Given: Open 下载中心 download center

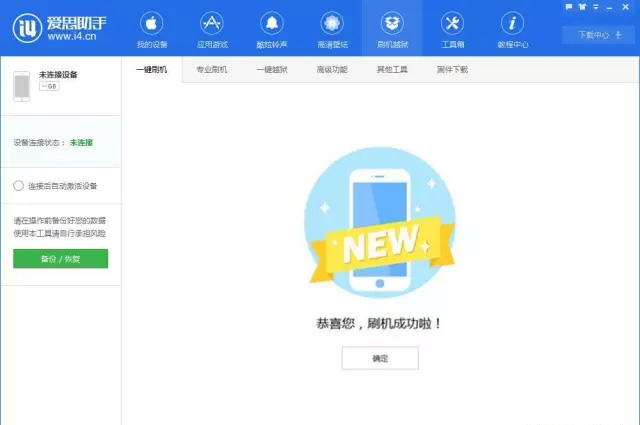Looking at the screenshot, I should [591, 35].
